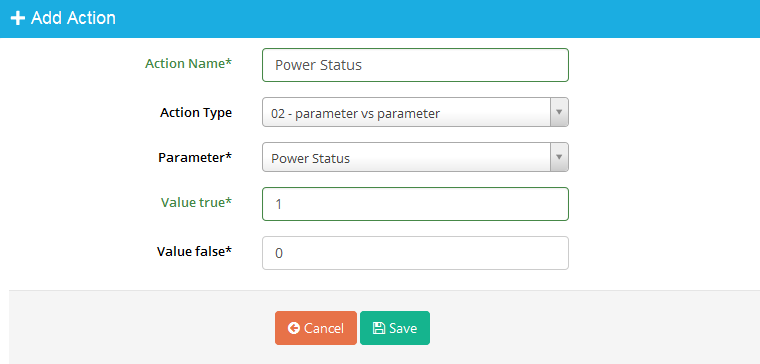760x364 pixels.
Task: Click the plus icon beside Add Action
Action: tap(17, 18)
